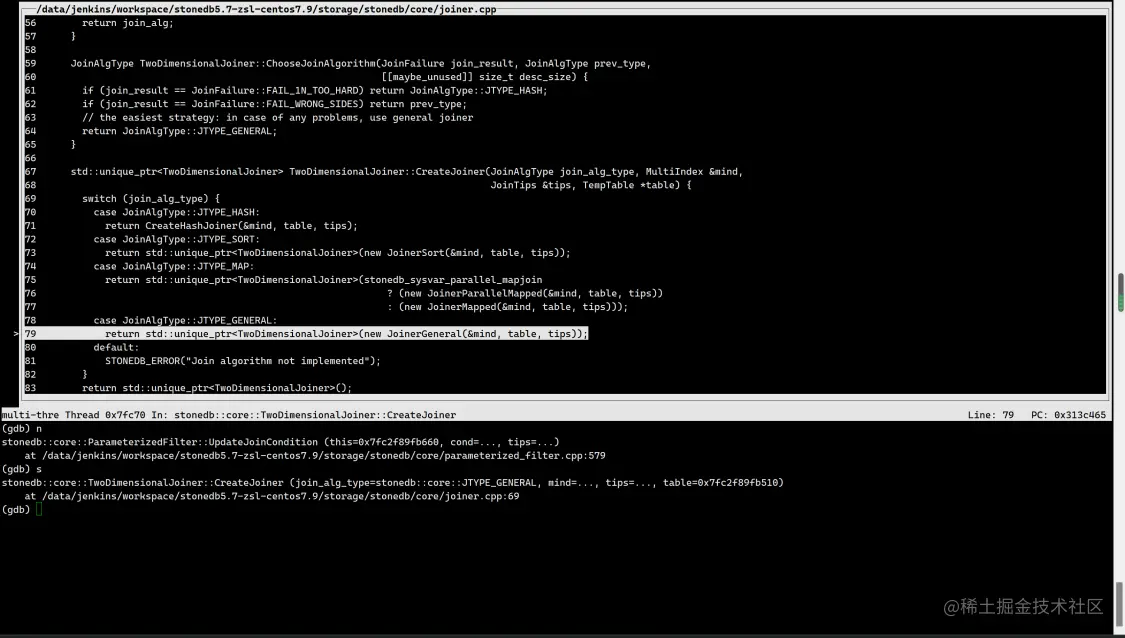This screenshot has width=1125, height=638.
Task: Click the upper vertical scrollbar thumb
Action: click(1120, 292)
